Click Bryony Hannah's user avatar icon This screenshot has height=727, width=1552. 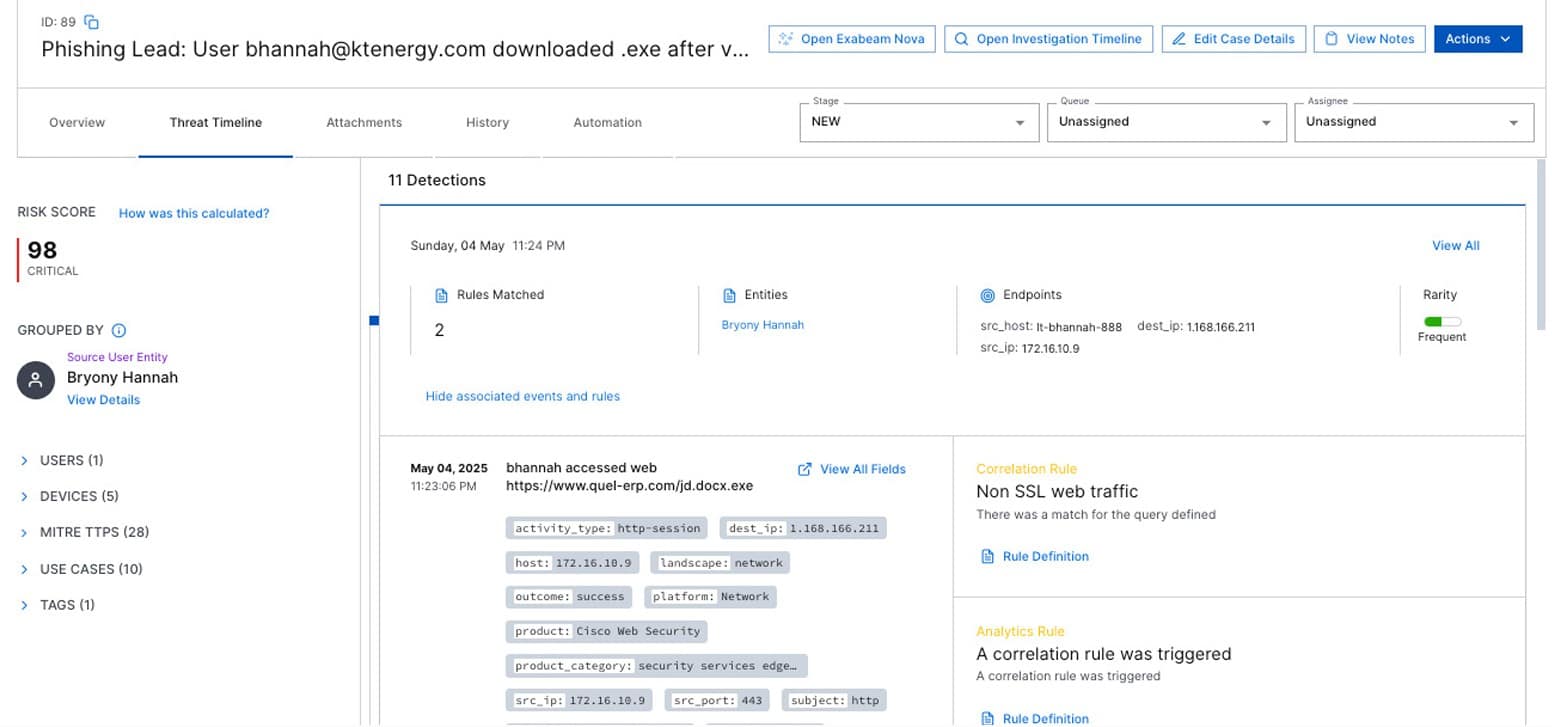click(36, 381)
